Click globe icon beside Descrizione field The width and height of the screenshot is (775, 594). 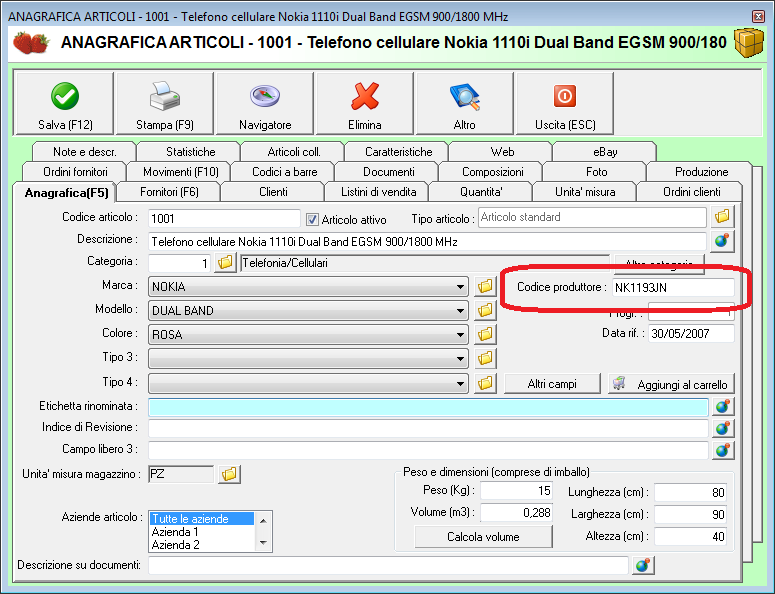click(x=722, y=241)
